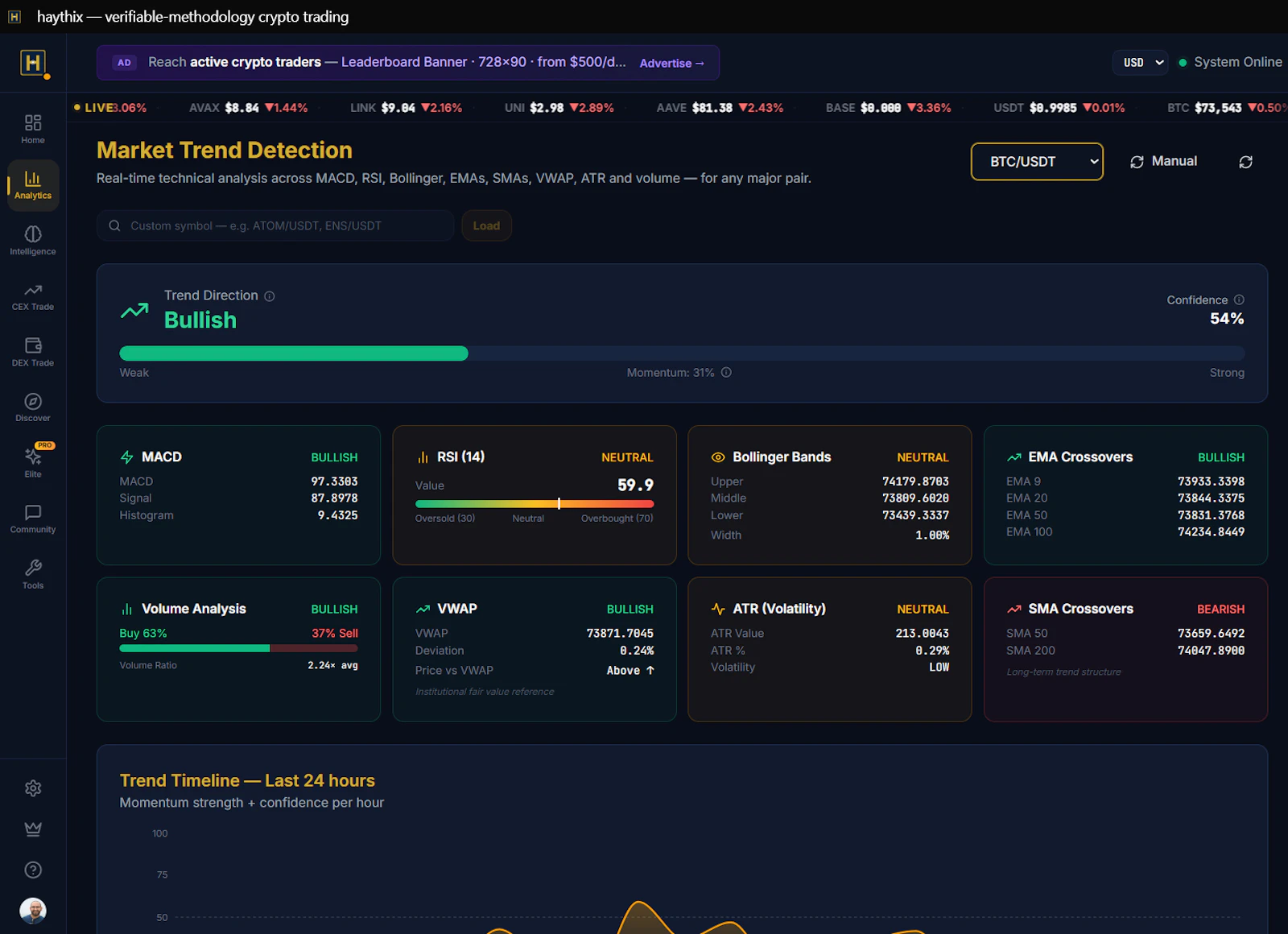Click the Confidence 54% value

point(1227,319)
